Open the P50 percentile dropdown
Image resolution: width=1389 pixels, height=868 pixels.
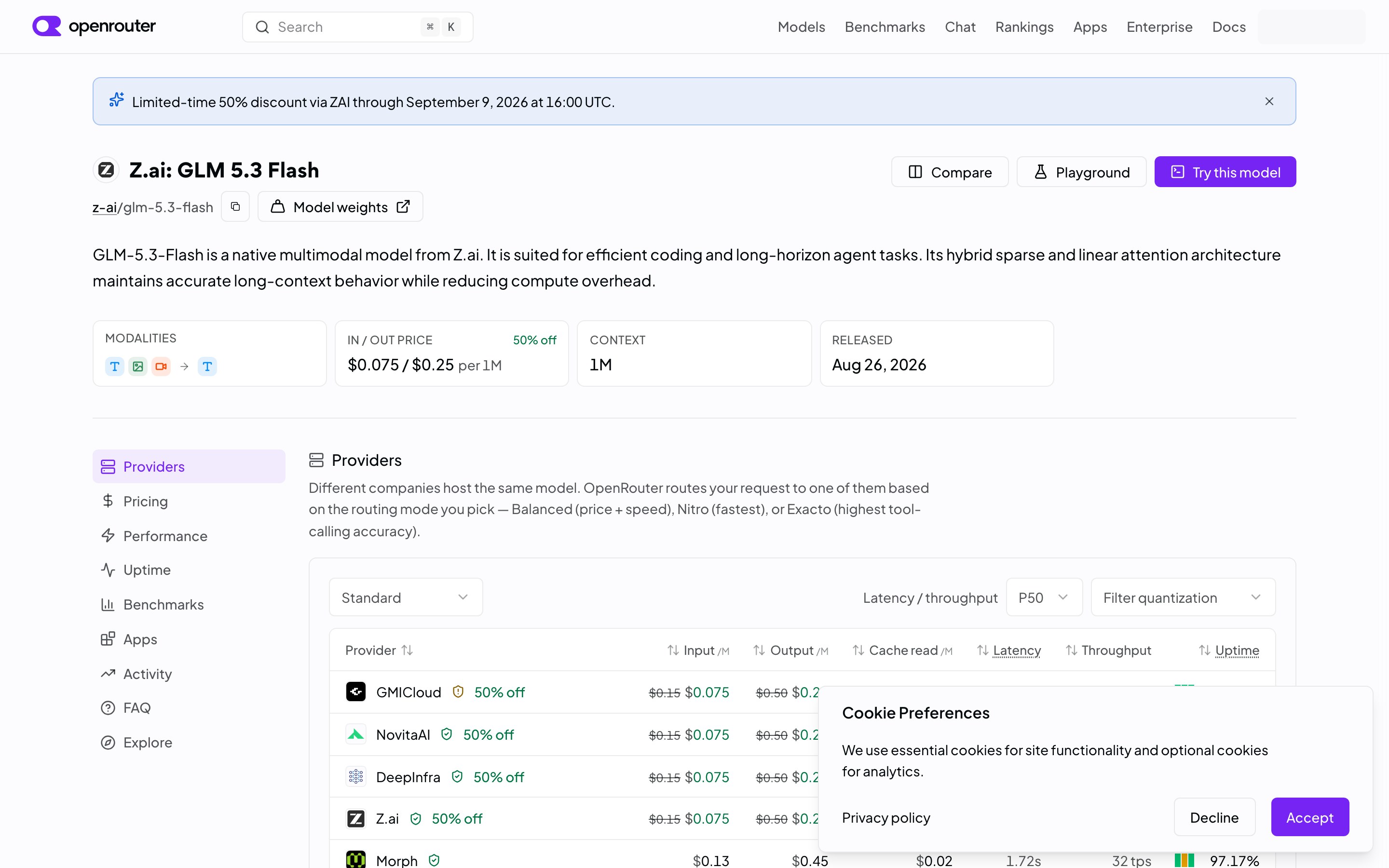click(x=1044, y=597)
